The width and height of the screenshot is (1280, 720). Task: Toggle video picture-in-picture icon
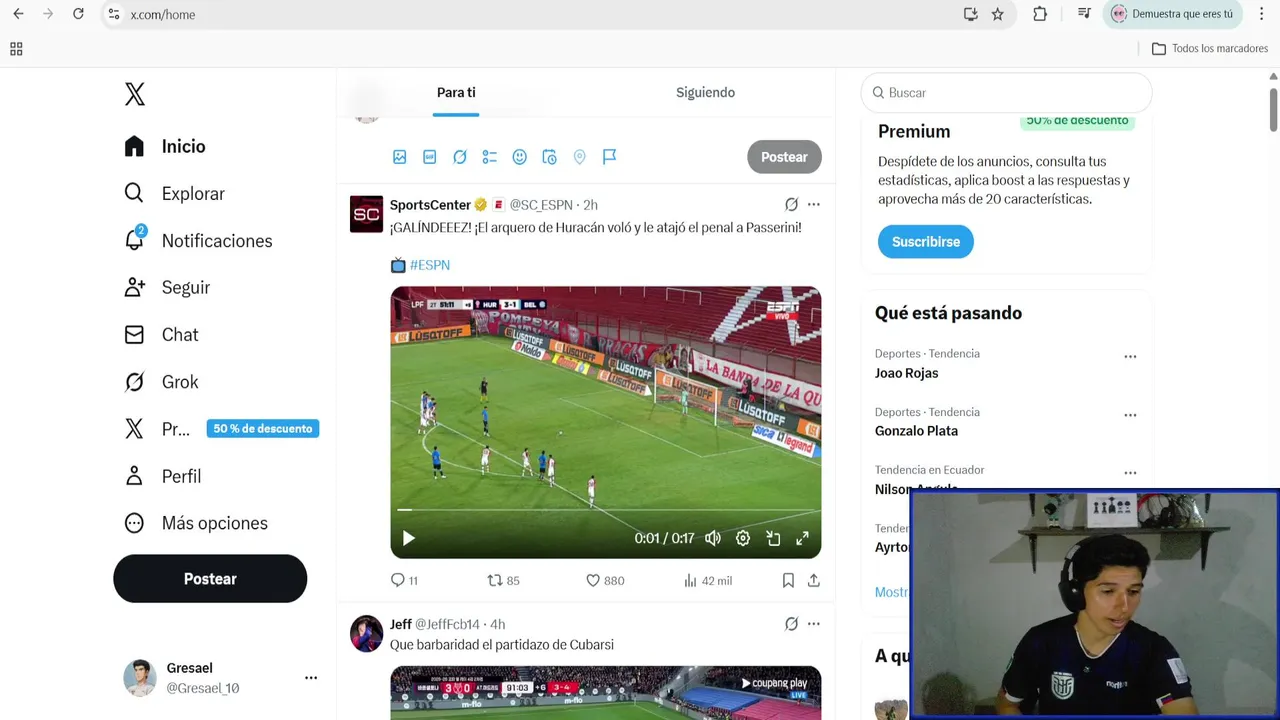(773, 538)
